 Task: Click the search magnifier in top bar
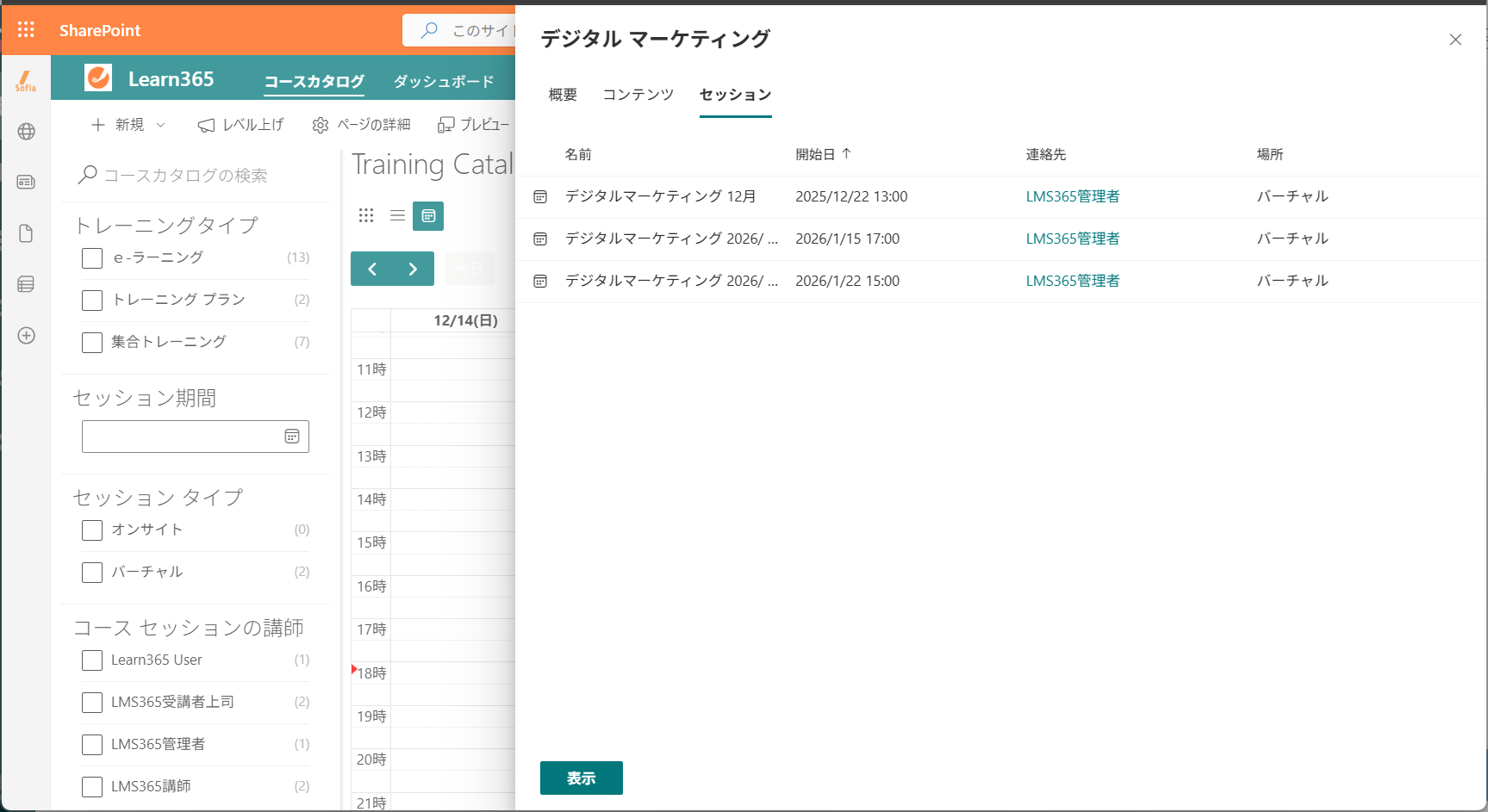(x=429, y=30)
